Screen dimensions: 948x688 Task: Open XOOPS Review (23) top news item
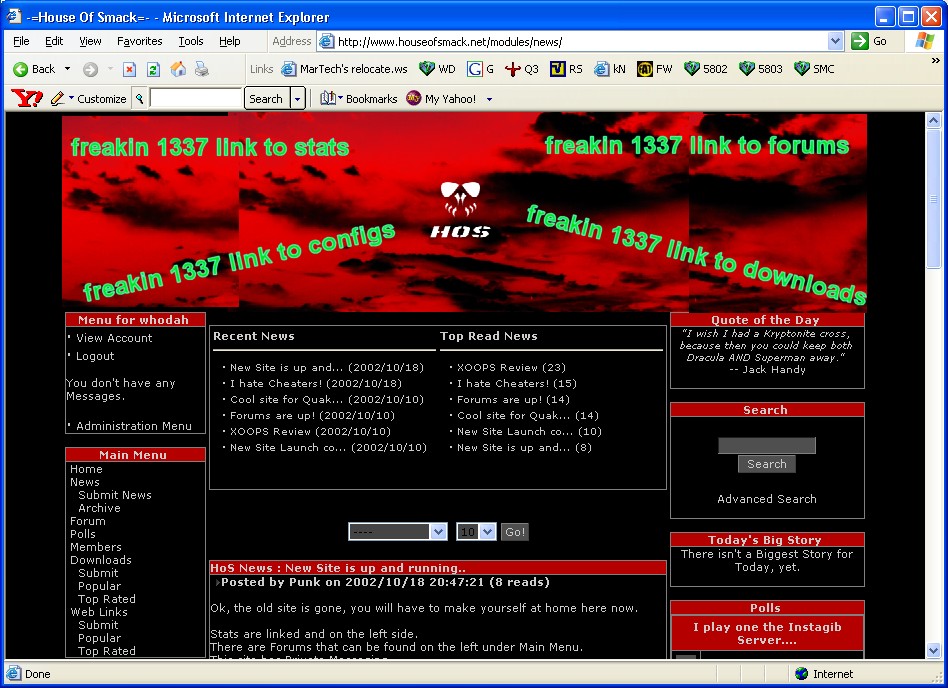click(x=511, y=368)
